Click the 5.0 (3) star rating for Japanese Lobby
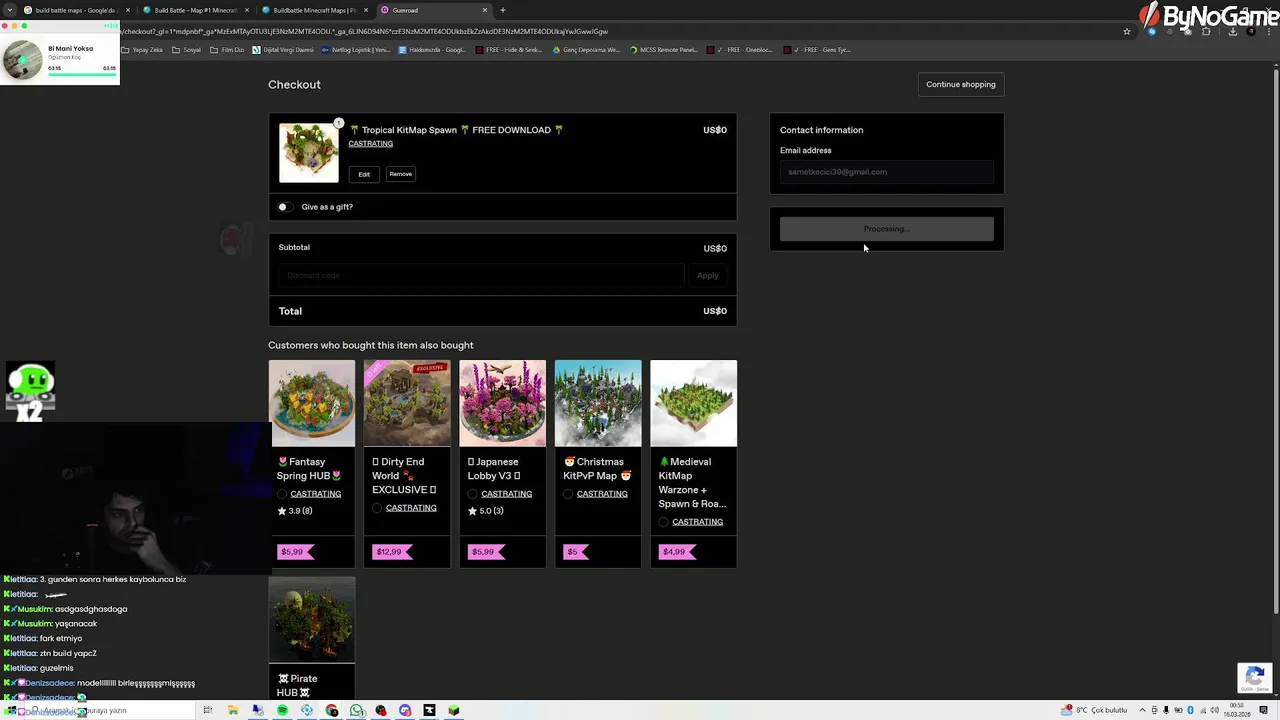 pos(485,511)
